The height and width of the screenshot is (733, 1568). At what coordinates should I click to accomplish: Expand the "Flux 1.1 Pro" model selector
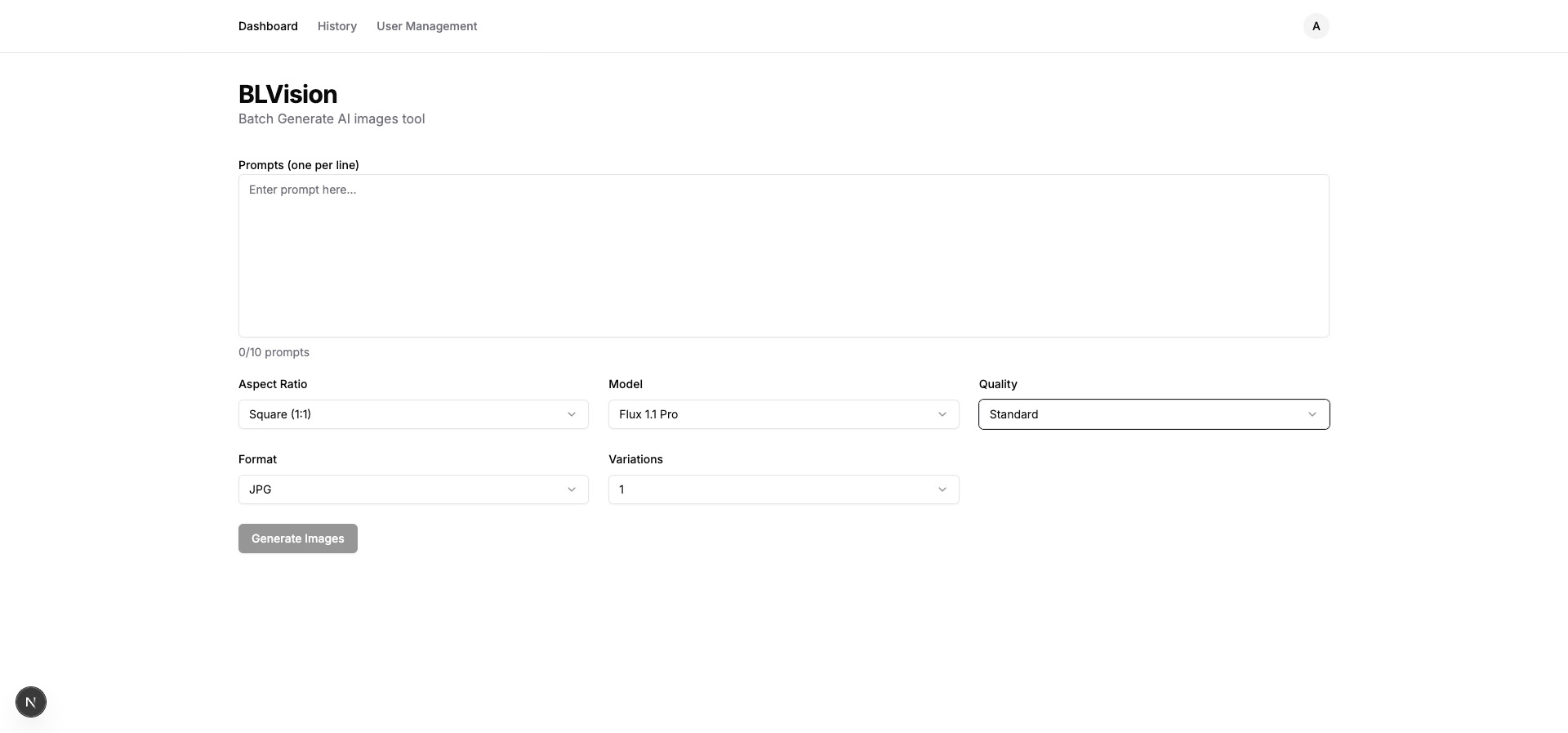(782, 414)
